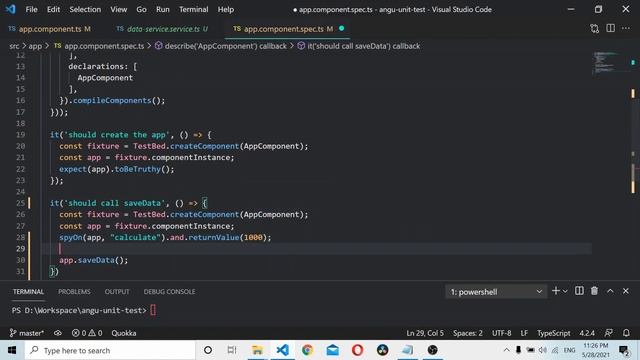
Task: Create a new terminal with plus icon
Action: 556,291
